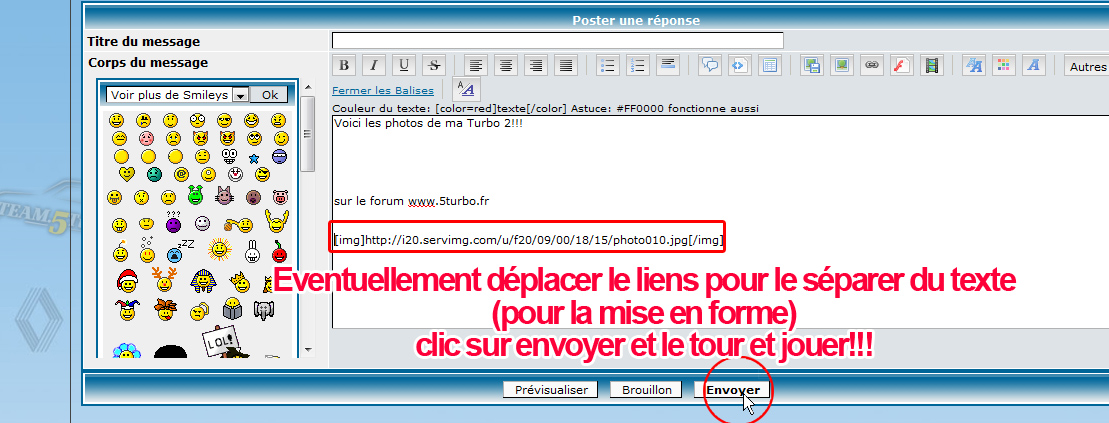The height and width of the screenshot is (423, 1109).
Task: Insert the red cherry smiley
Action: [280, 250]
